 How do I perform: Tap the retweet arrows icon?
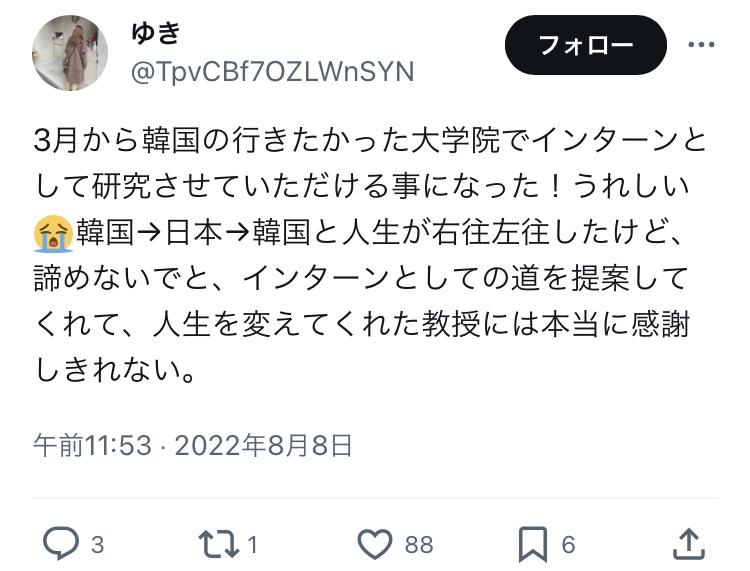219,544
